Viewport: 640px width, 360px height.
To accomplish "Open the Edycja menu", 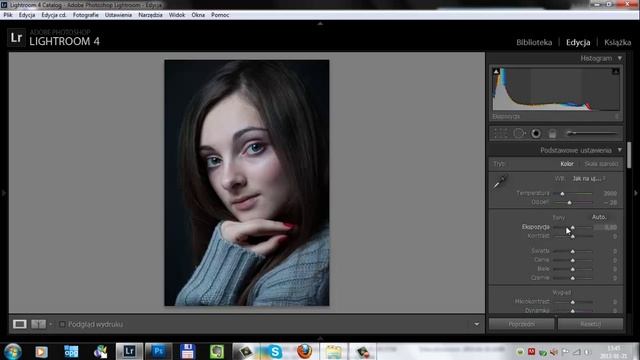I will (x=27, y=15).
